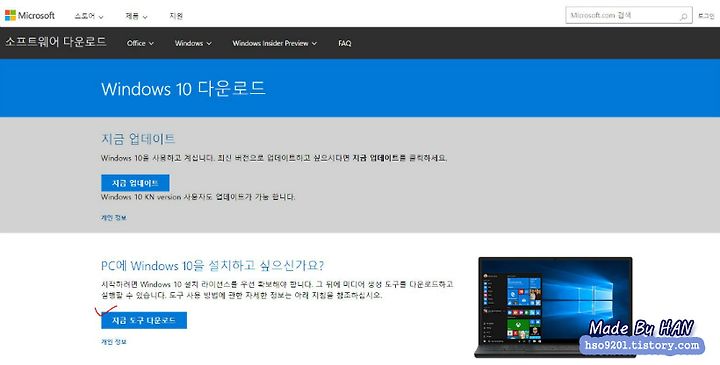Image resolution: width=720 pixels, height=365 pixels.
Task: Click the 지금 업데이트 button
Action: (x=135, y=183)
